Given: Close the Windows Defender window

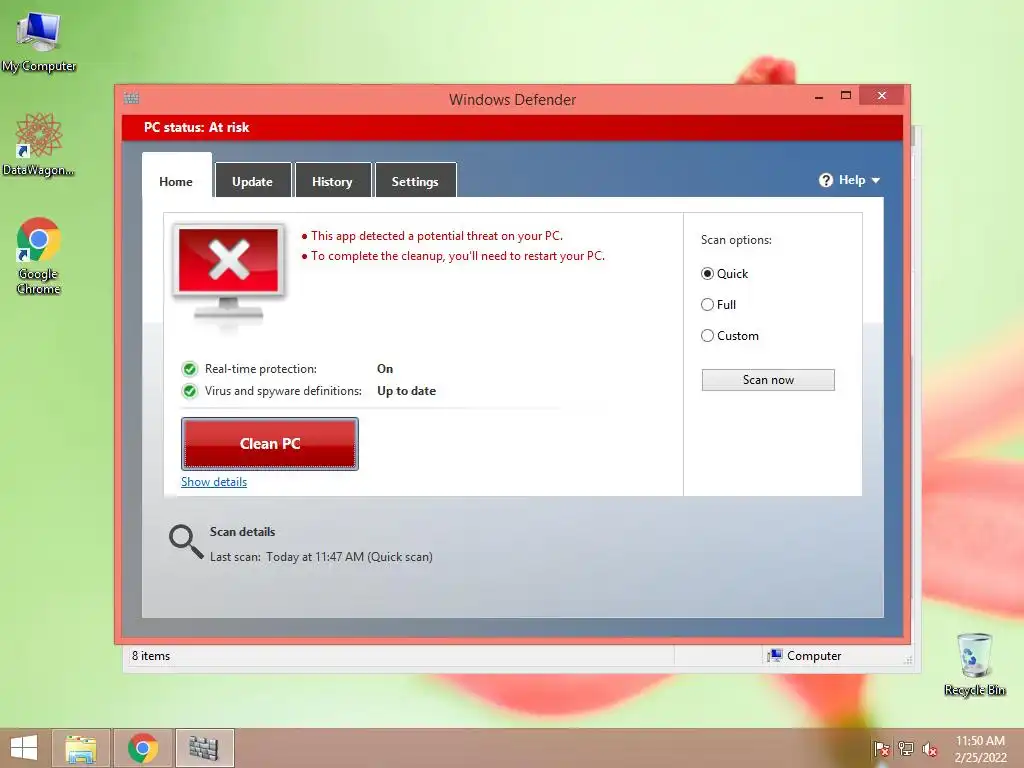Looking at the screenshot, I should pos(882,95).
